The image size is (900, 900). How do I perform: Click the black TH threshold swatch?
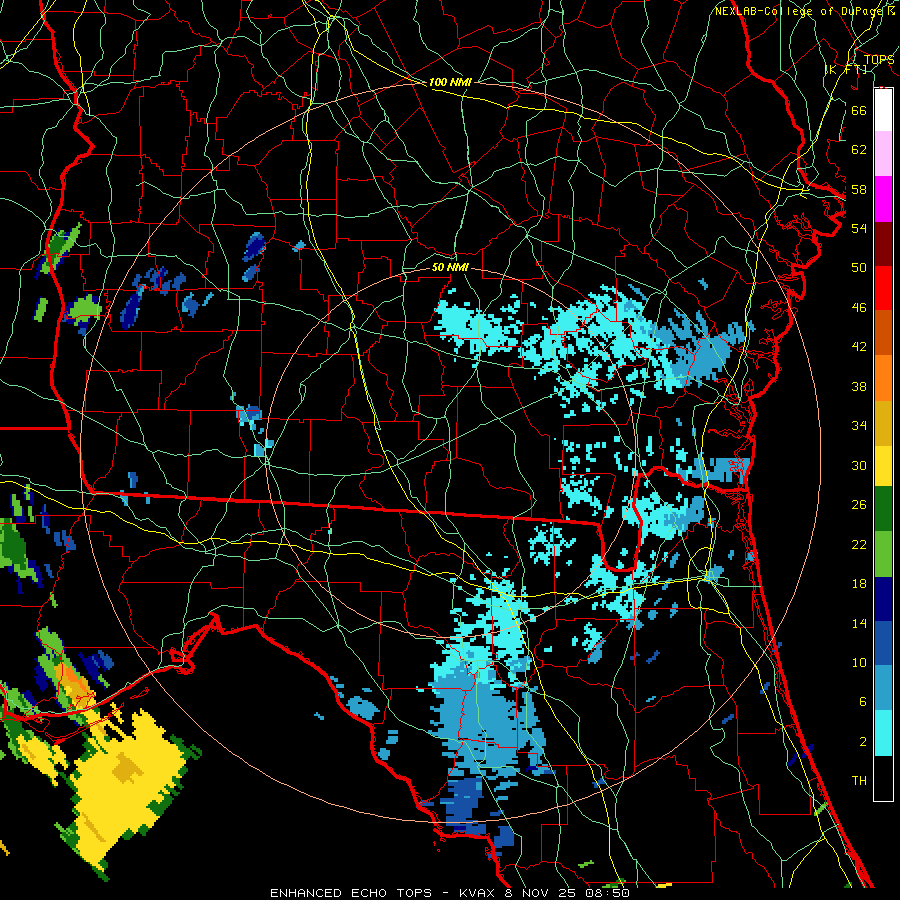coord(883,778)
